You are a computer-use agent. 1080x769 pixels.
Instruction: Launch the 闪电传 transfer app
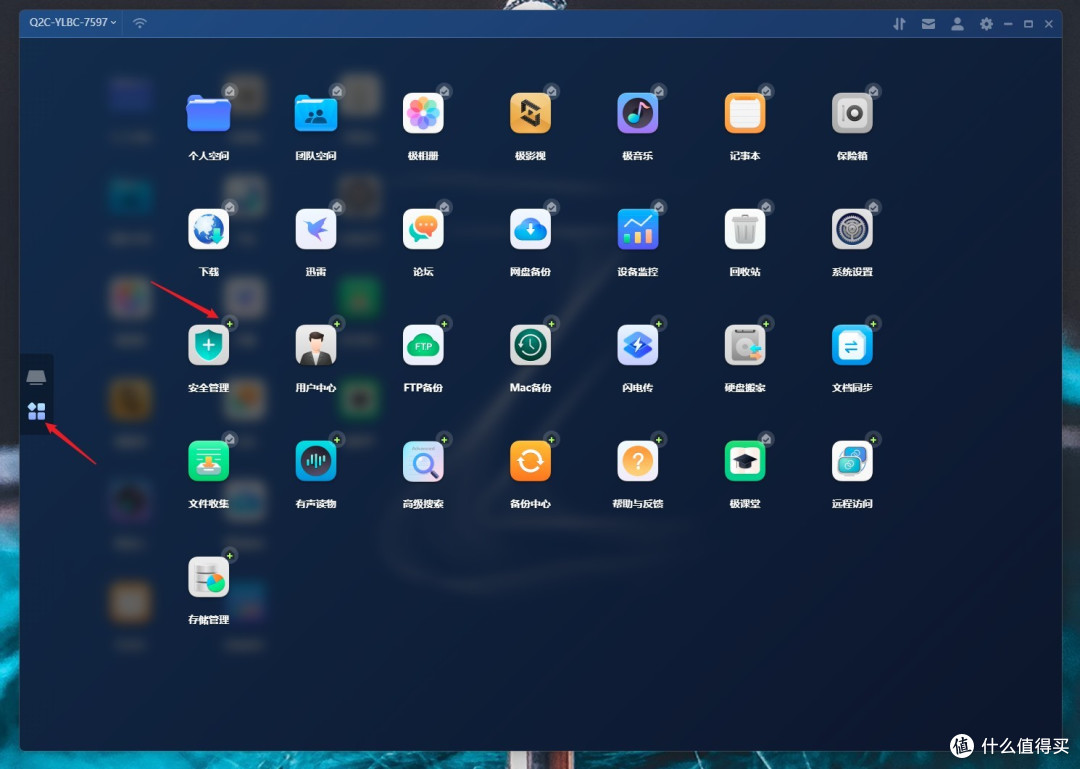click(638, 345)
